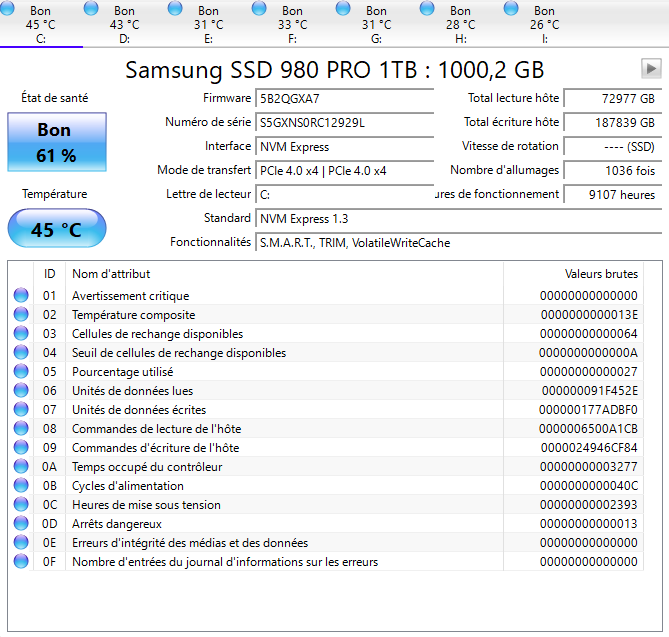Viewport: 669px width, 637px height.
Task: Click the Interface field NVM Express
Action: (x=345, y=147)
